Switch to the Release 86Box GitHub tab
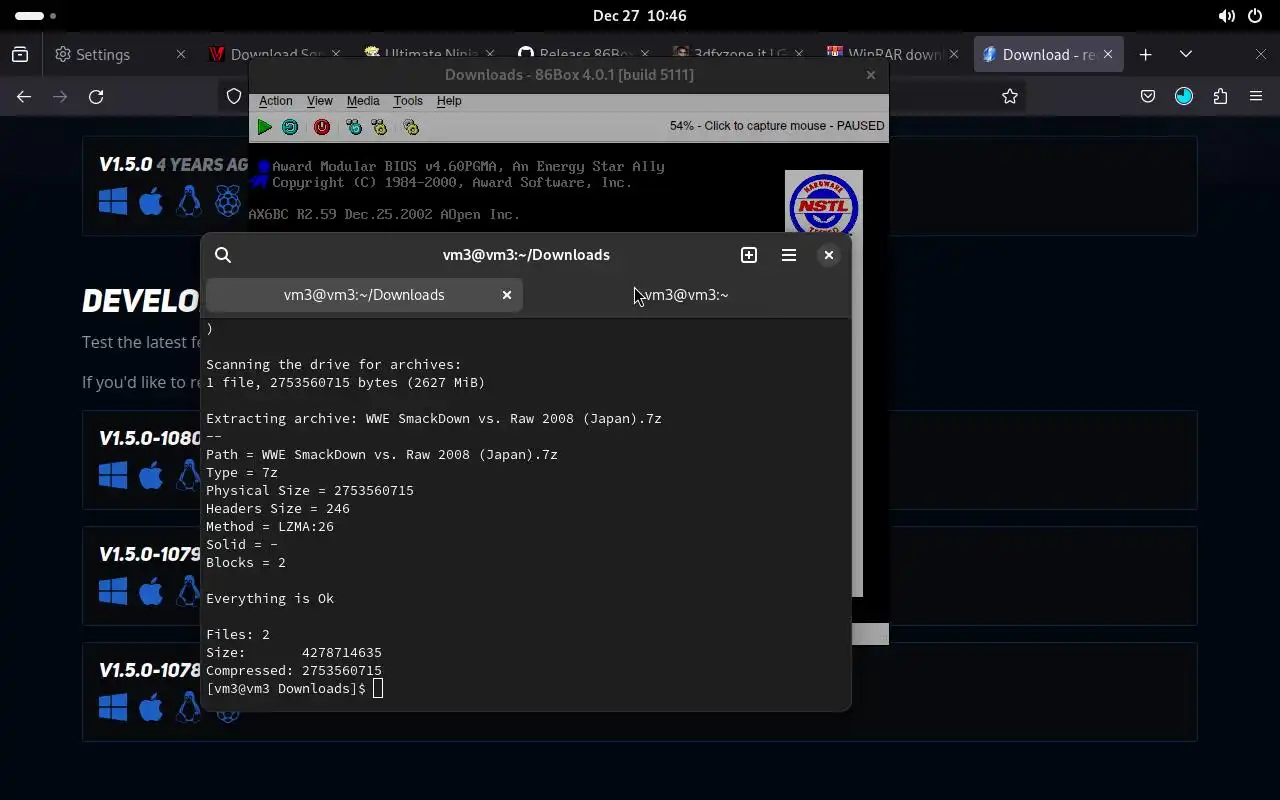The height and width of the screenshot is (800, 1280). (585, 54)
